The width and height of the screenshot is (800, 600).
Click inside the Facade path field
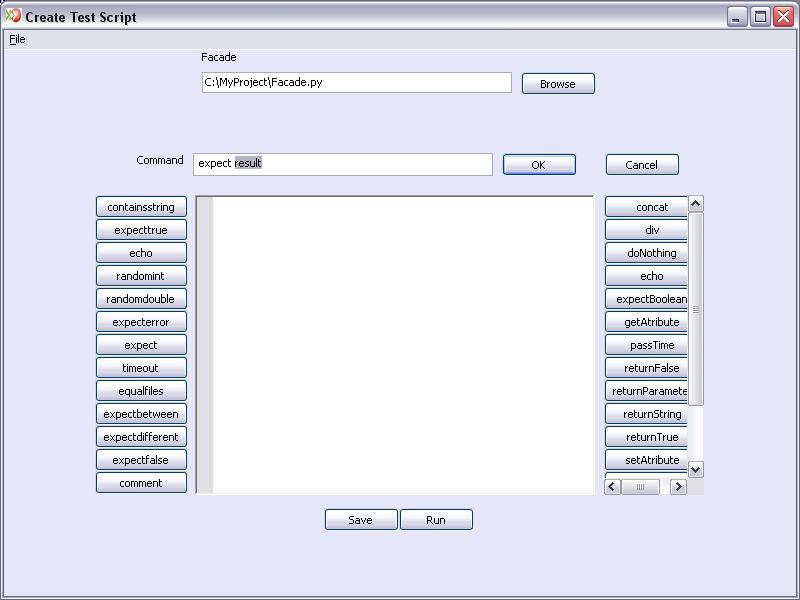pos(355,83)
